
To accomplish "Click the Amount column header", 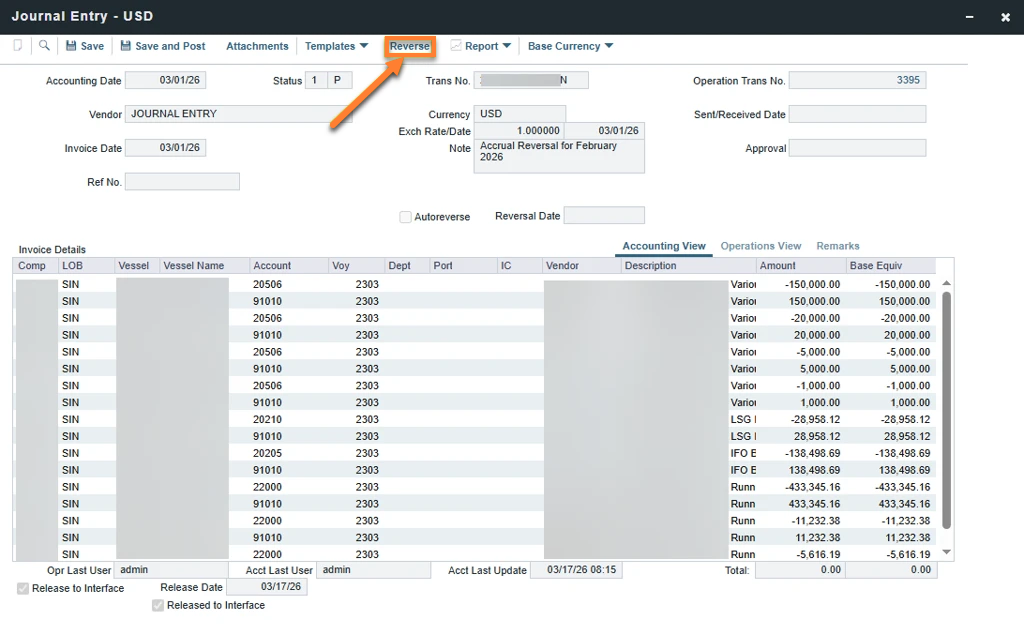I will point(800,266).
